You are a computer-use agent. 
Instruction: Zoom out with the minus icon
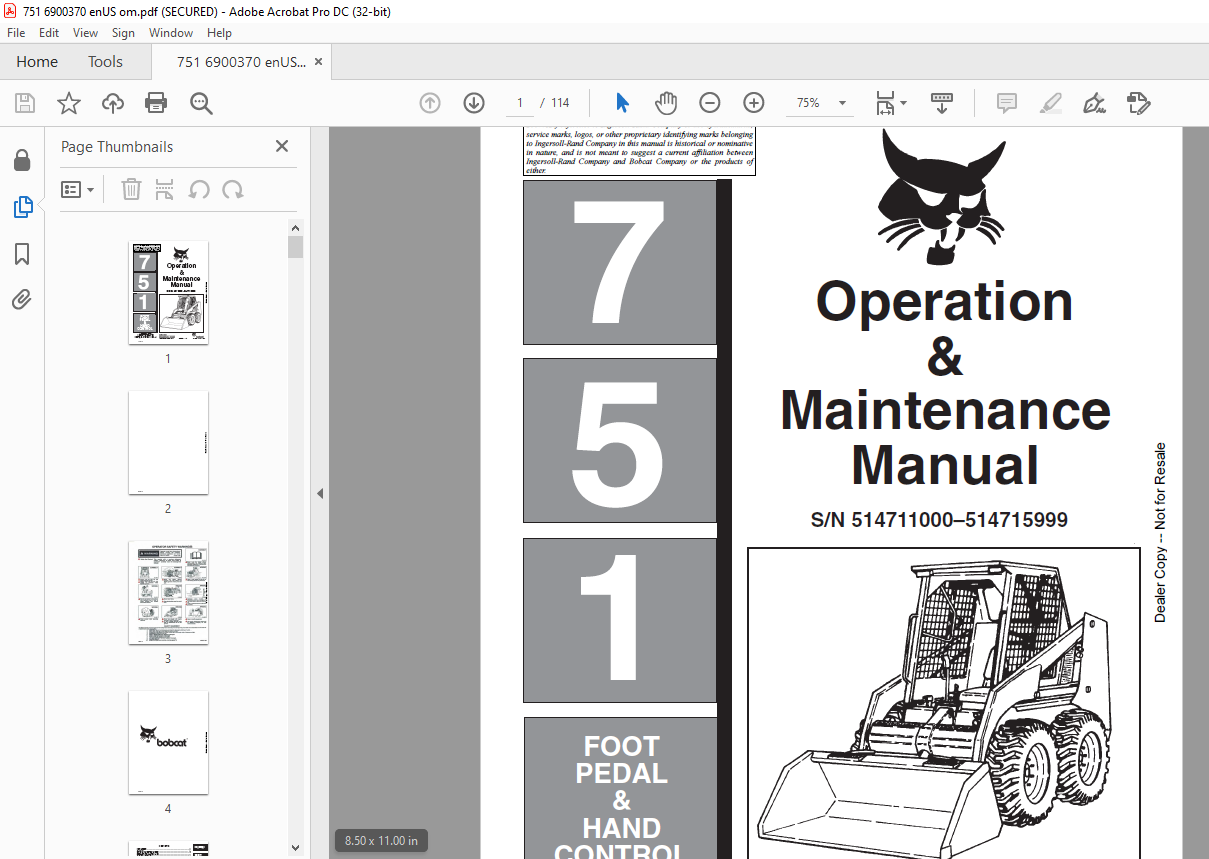(x=709, y=103)
